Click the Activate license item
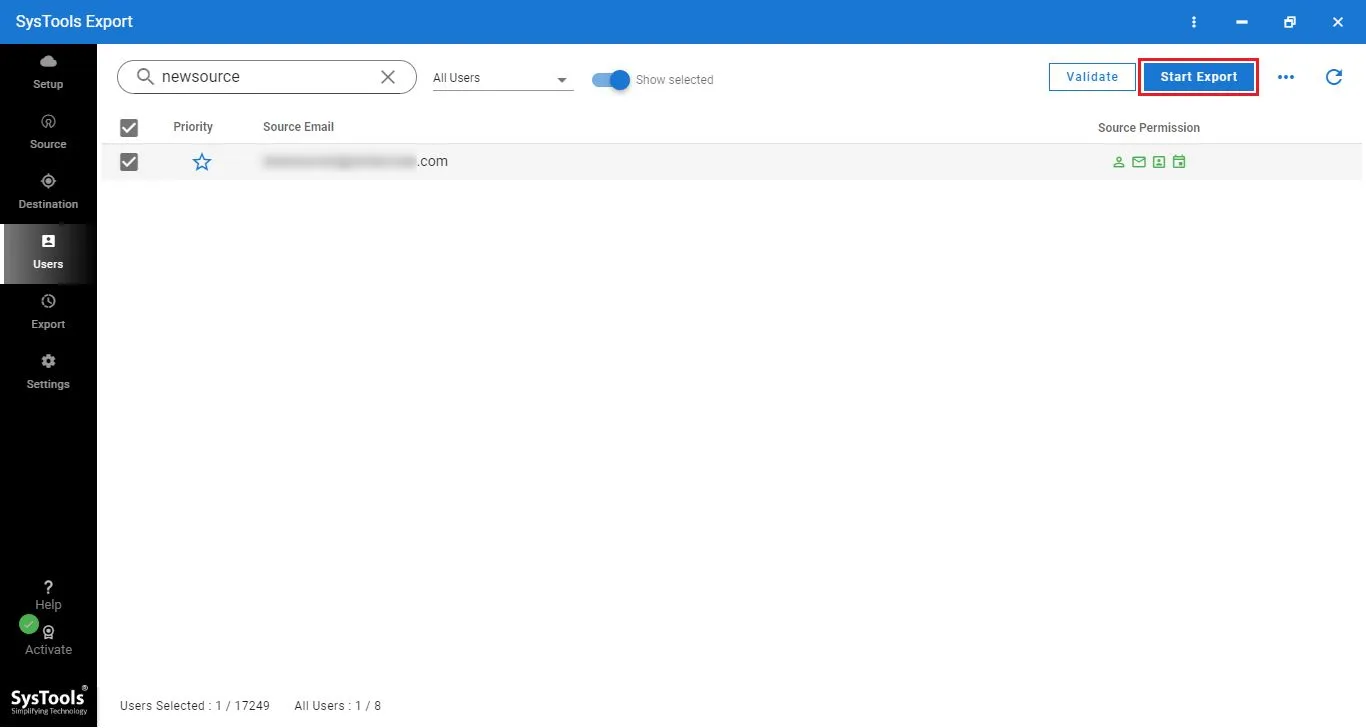Screen dimensions: 1366x728 (x=48, y=640)
